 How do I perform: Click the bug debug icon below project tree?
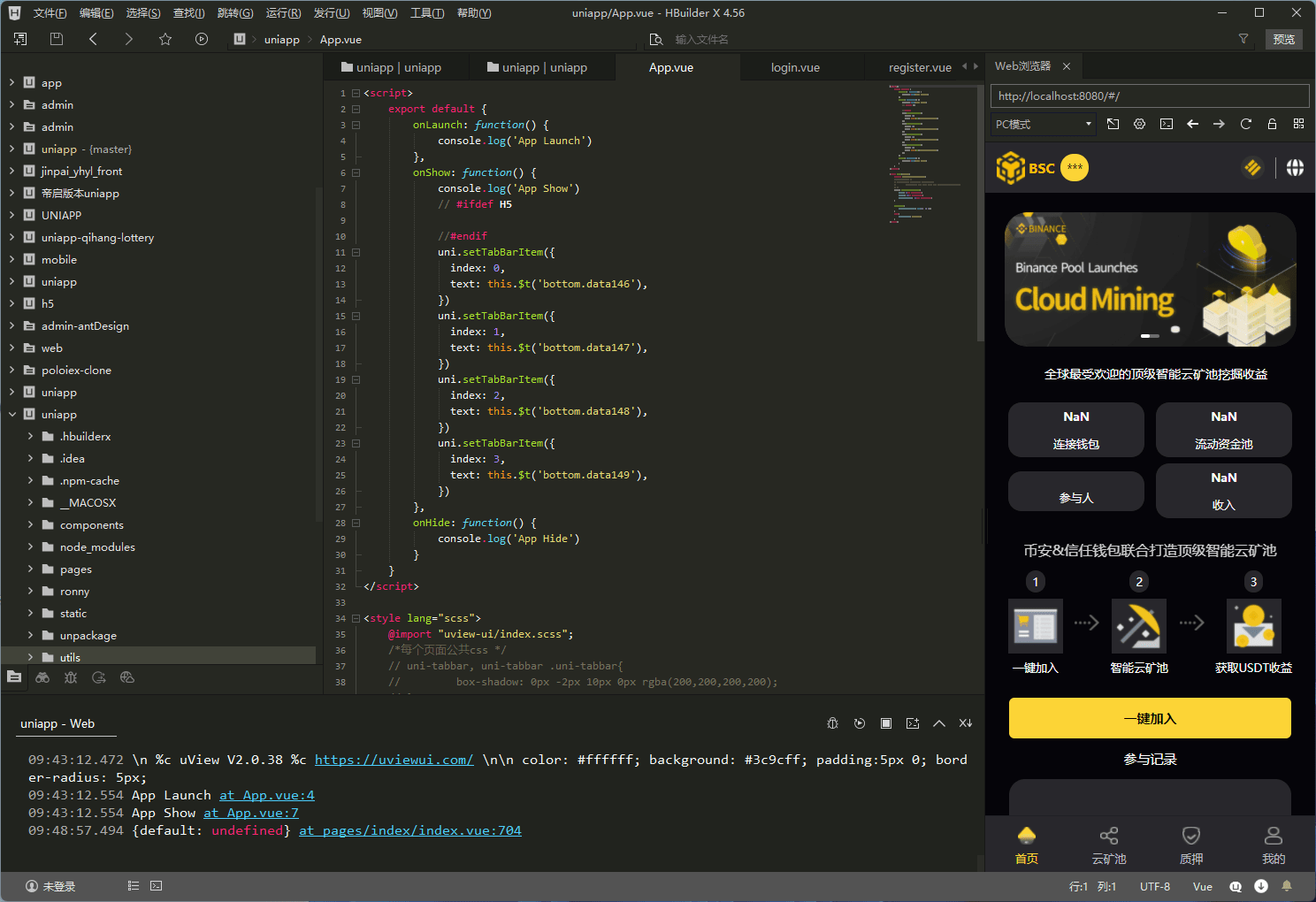pyautogui.click(x=71, y=677)
